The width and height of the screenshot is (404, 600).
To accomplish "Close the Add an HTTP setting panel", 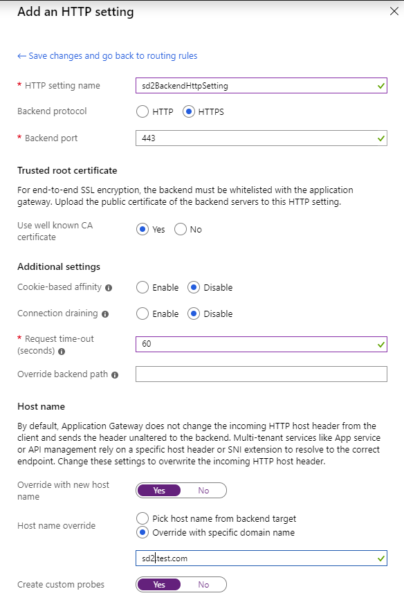I will pyautogui.click(x=394, y=11).
